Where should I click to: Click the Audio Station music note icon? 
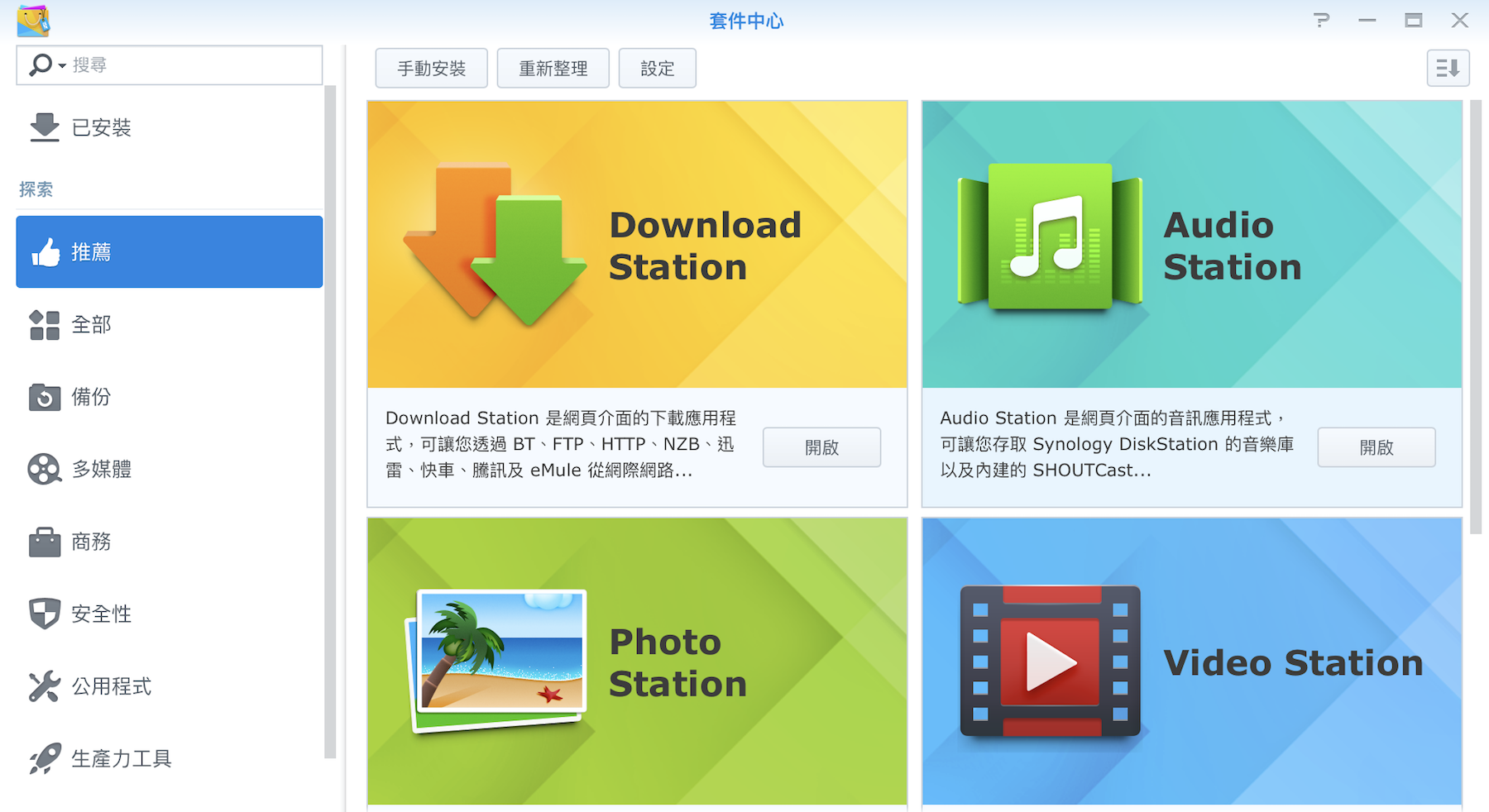(x=1050, y=238)
